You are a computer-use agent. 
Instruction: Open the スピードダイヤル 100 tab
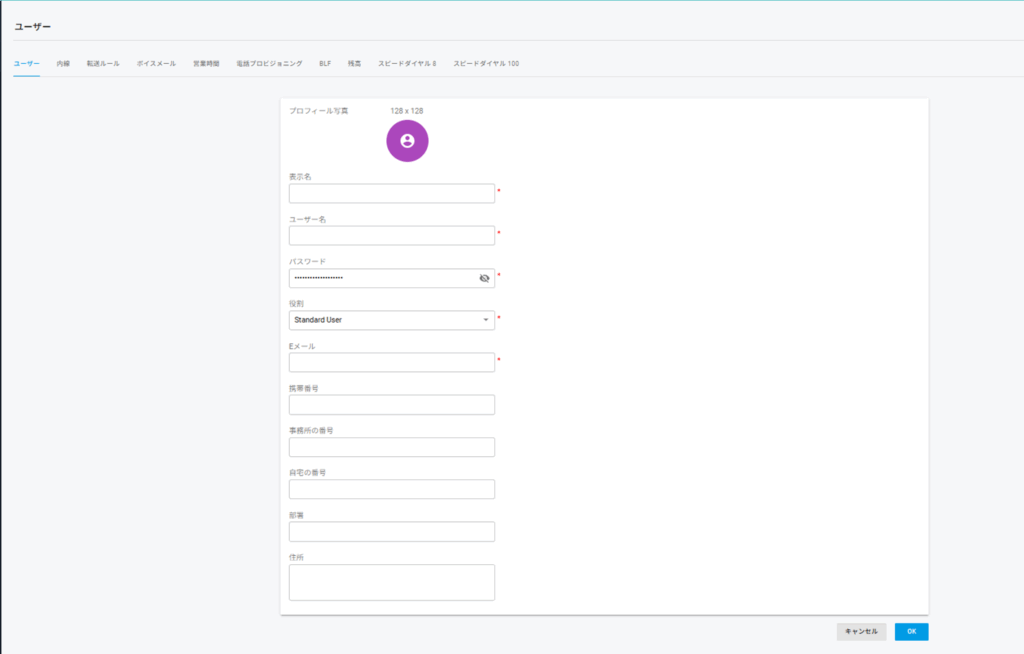486,64
